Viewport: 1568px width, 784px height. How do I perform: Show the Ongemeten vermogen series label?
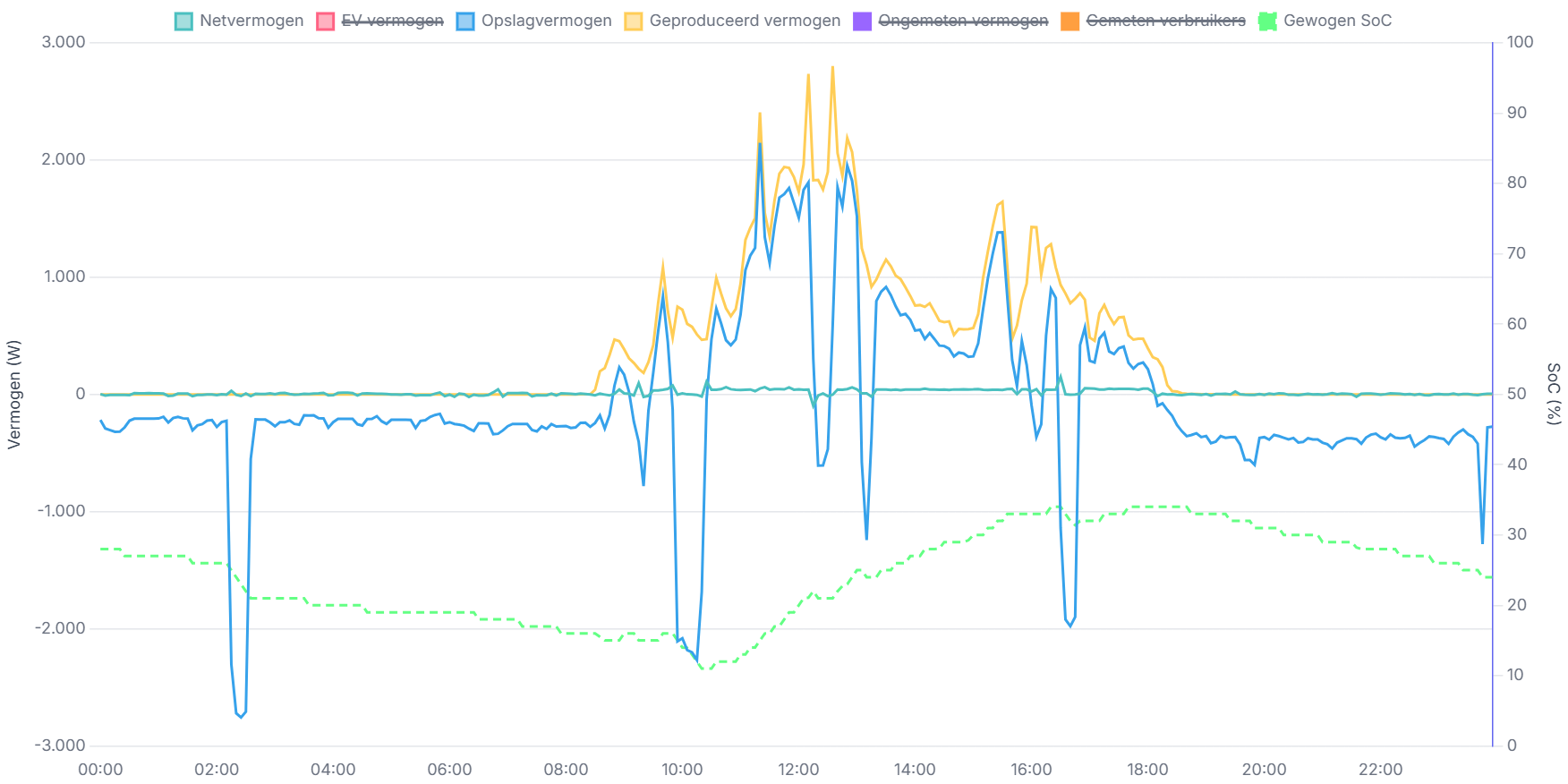coord(963,21)
